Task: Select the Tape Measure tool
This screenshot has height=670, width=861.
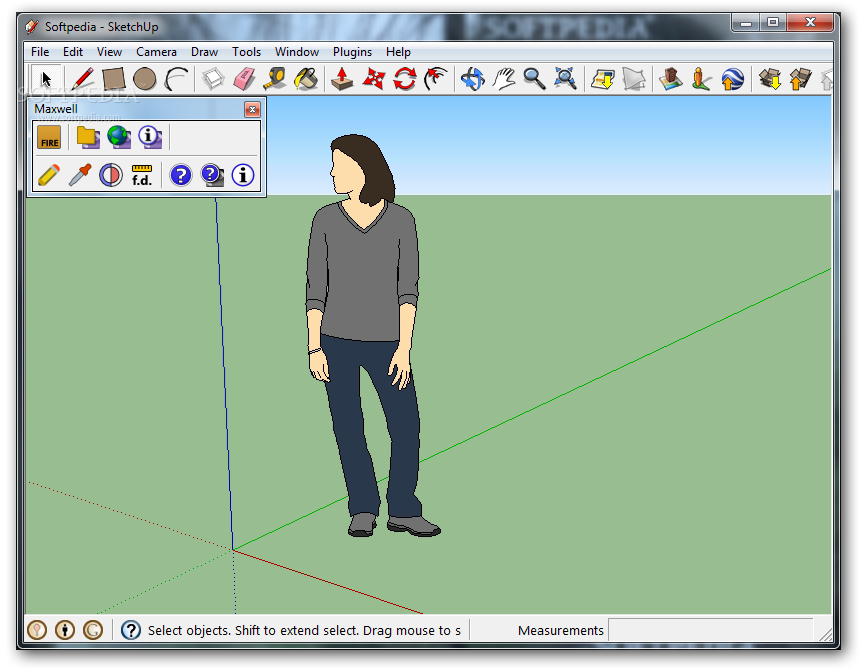Action: tap(275, 79)
